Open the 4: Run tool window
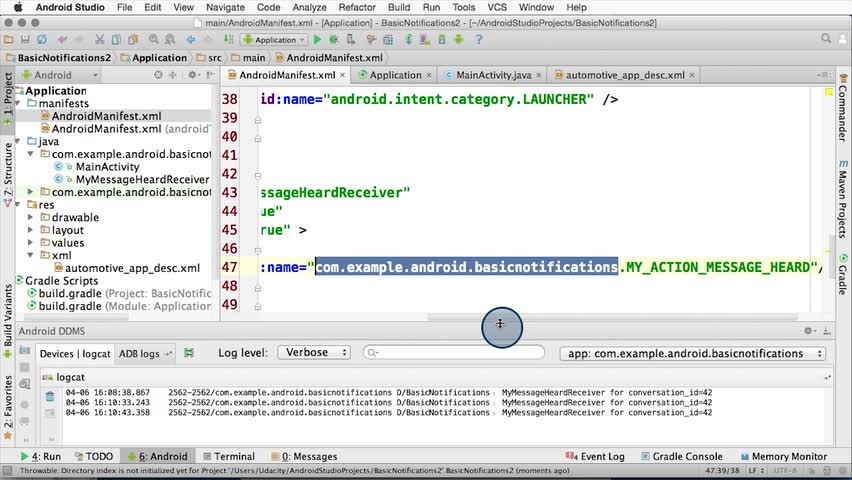This screenshot has height=480, width=852. pos(41,457)
